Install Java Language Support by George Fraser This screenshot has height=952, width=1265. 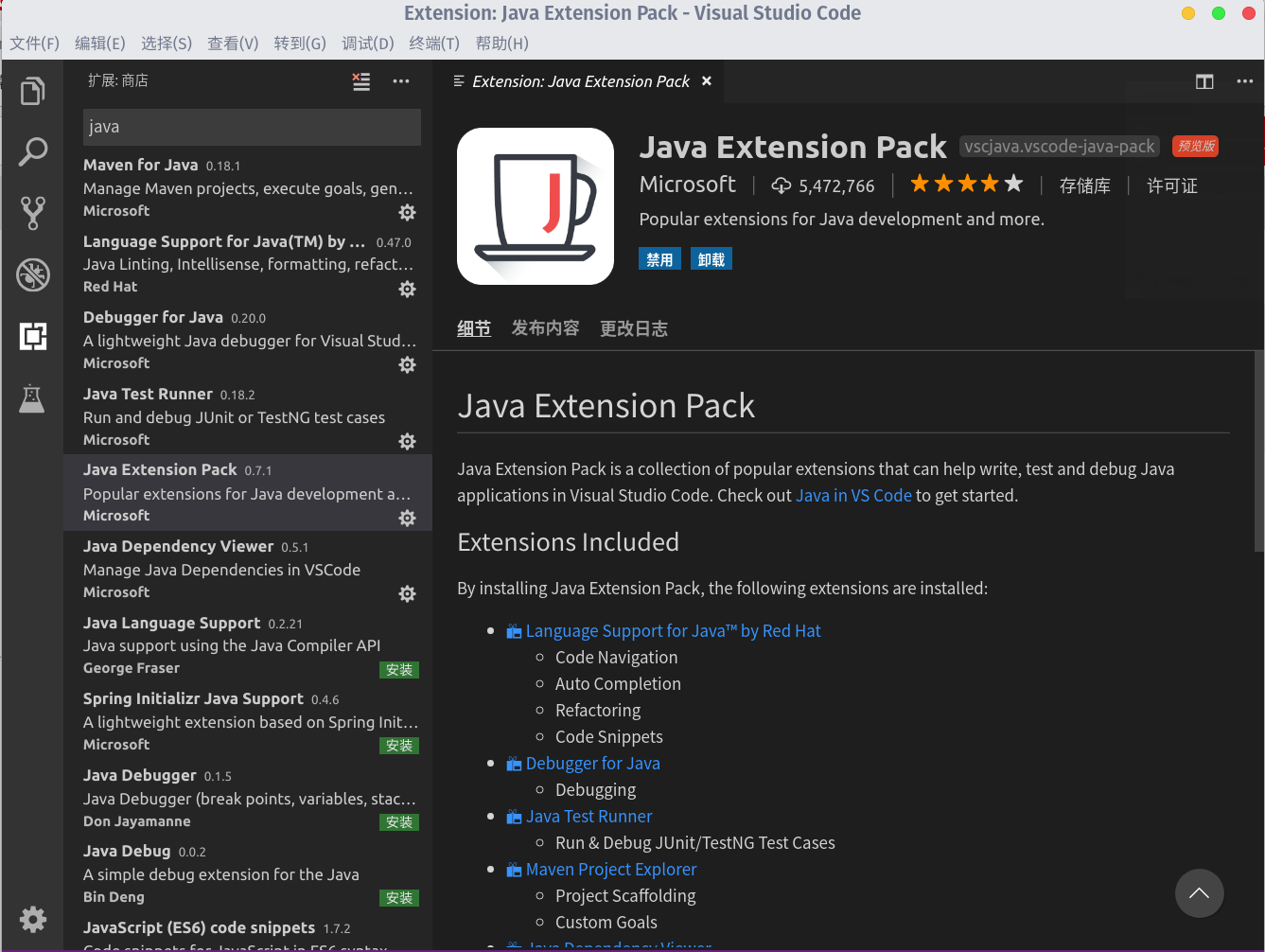(399, 670)
